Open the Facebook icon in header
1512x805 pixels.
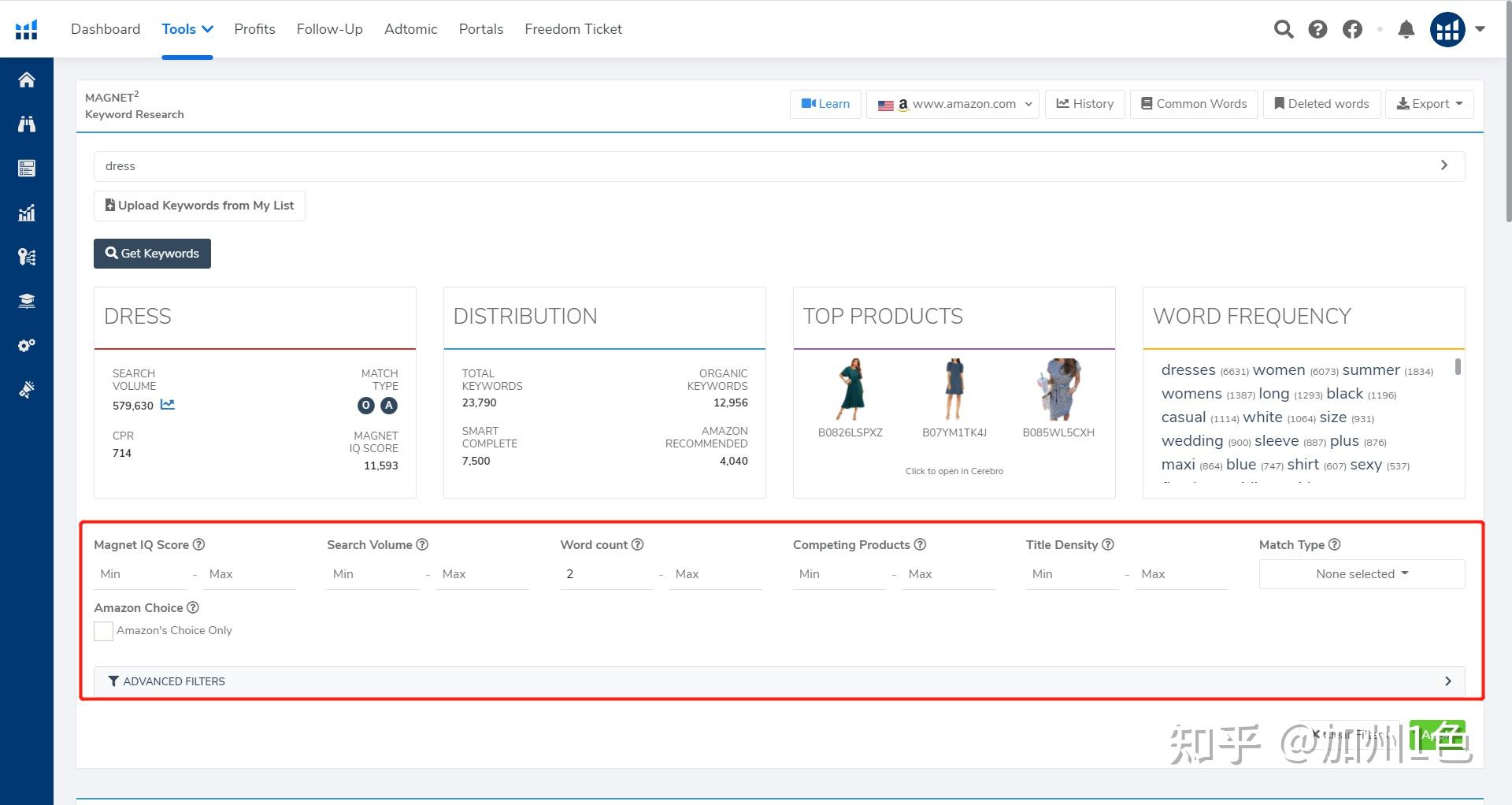click(x=1352, y=29)
